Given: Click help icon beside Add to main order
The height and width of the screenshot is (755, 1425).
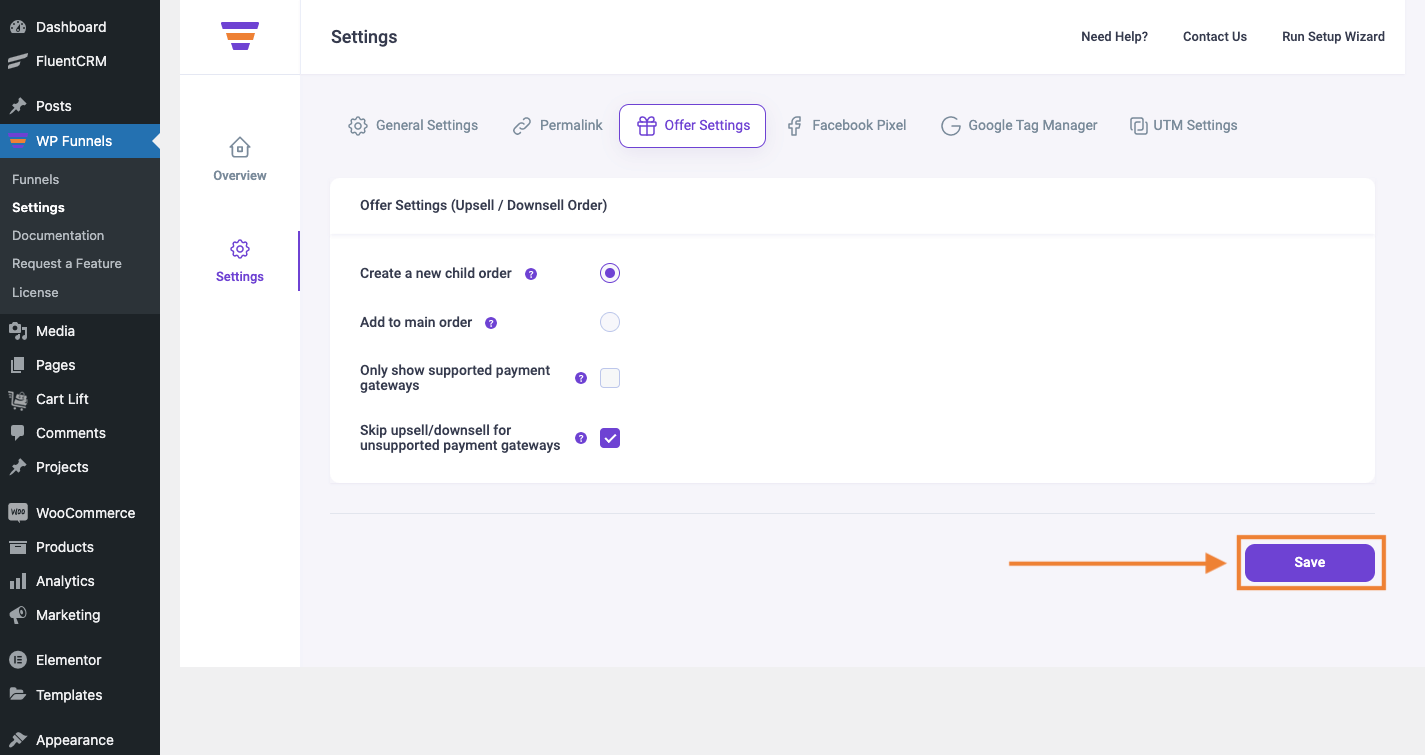Looking at the screenshot, I should pos(491,323).
